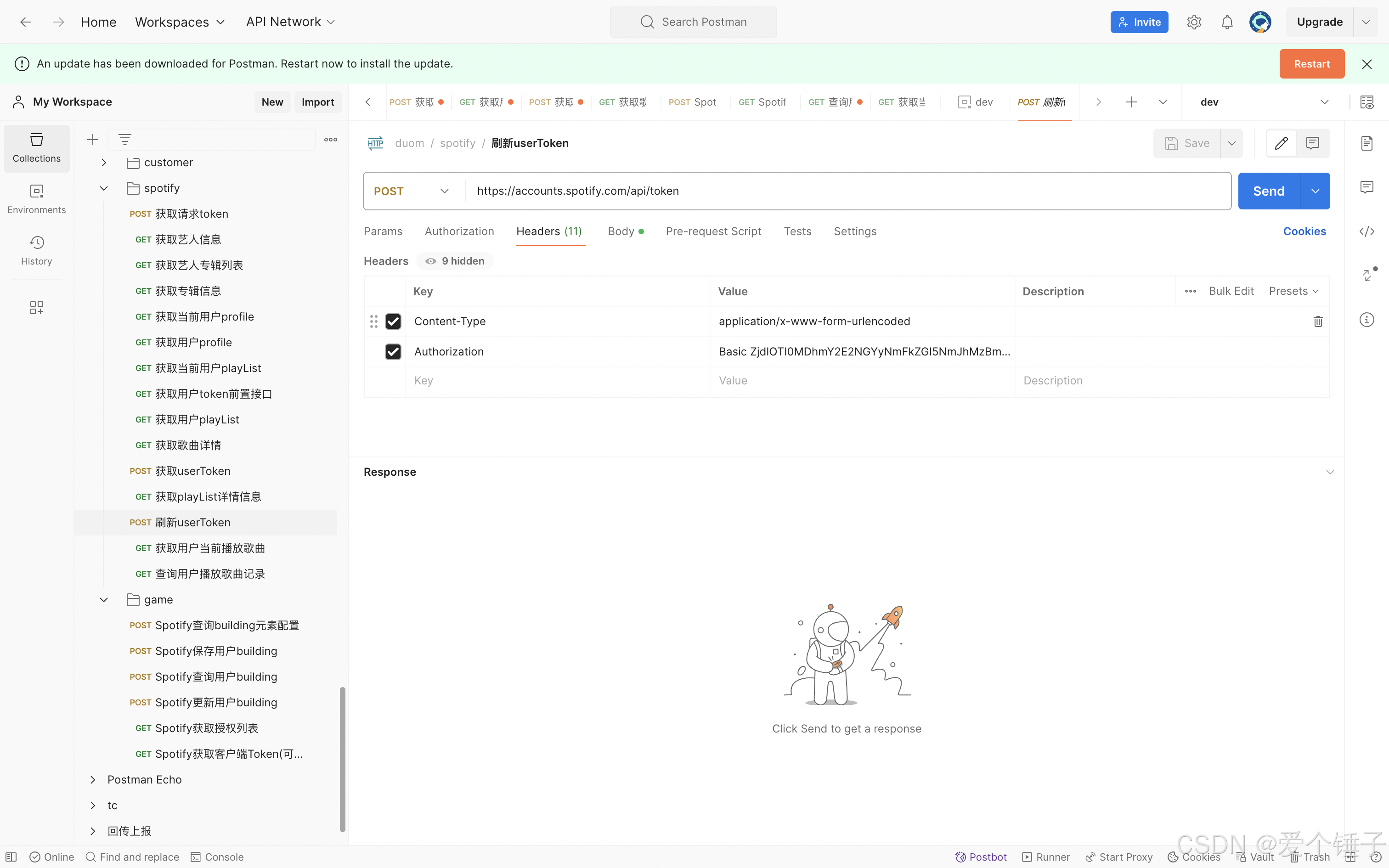Open the request documentation icon

point(1366,143)
